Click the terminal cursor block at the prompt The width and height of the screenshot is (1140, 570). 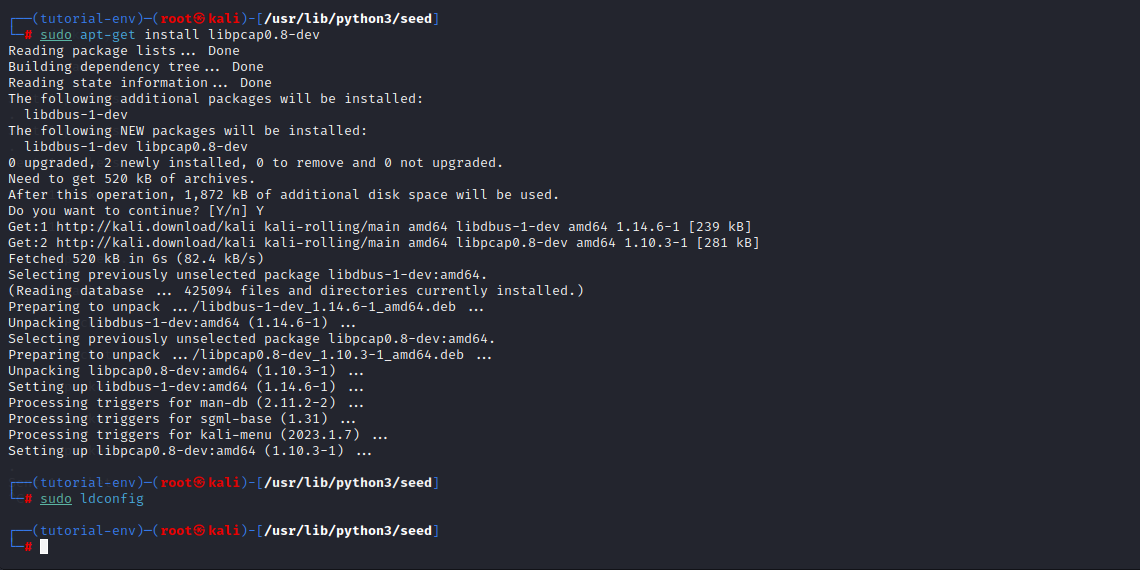click(x=44, y=547)
